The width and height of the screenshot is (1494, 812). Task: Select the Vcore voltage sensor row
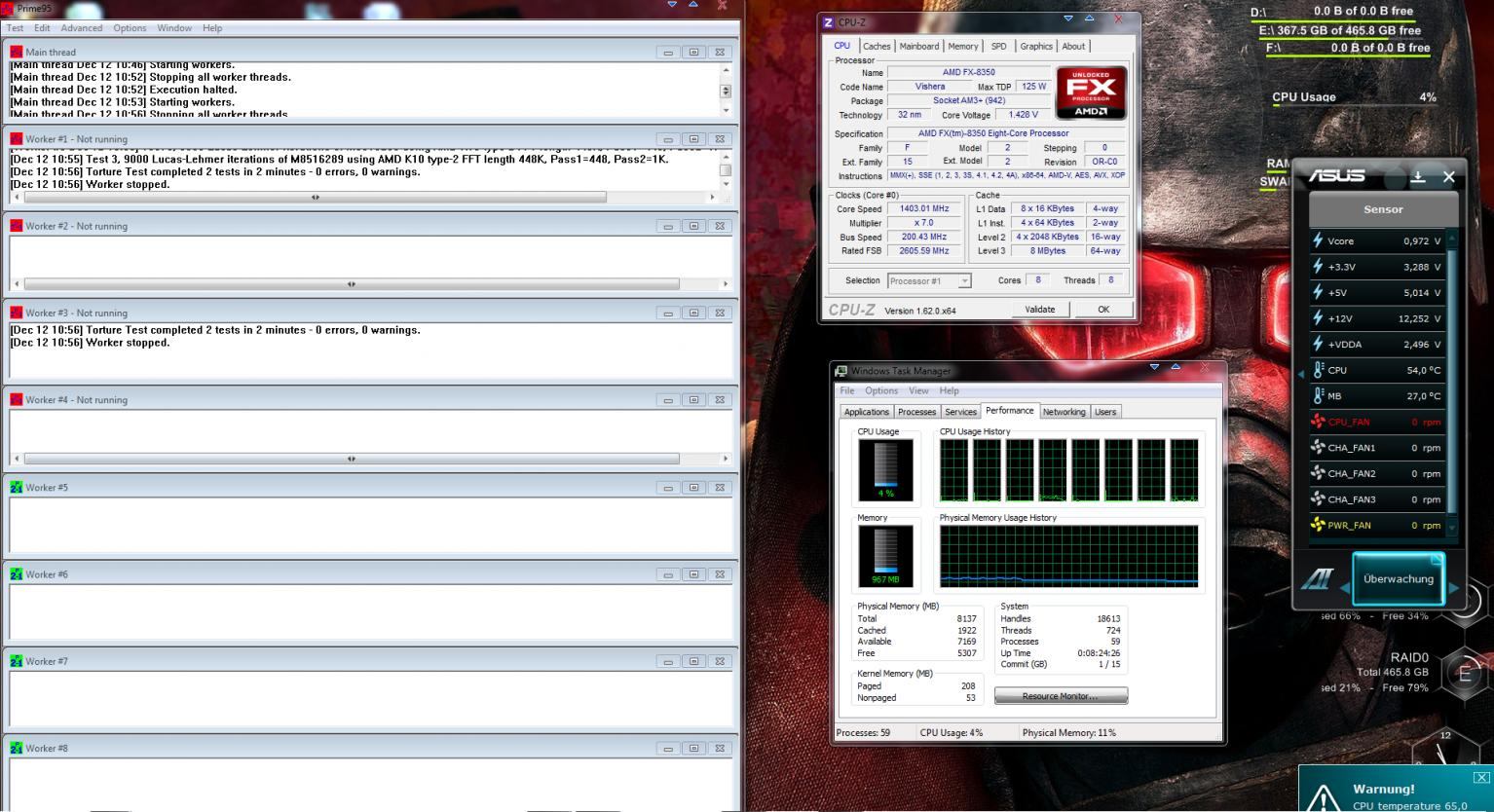(1377, 240)
